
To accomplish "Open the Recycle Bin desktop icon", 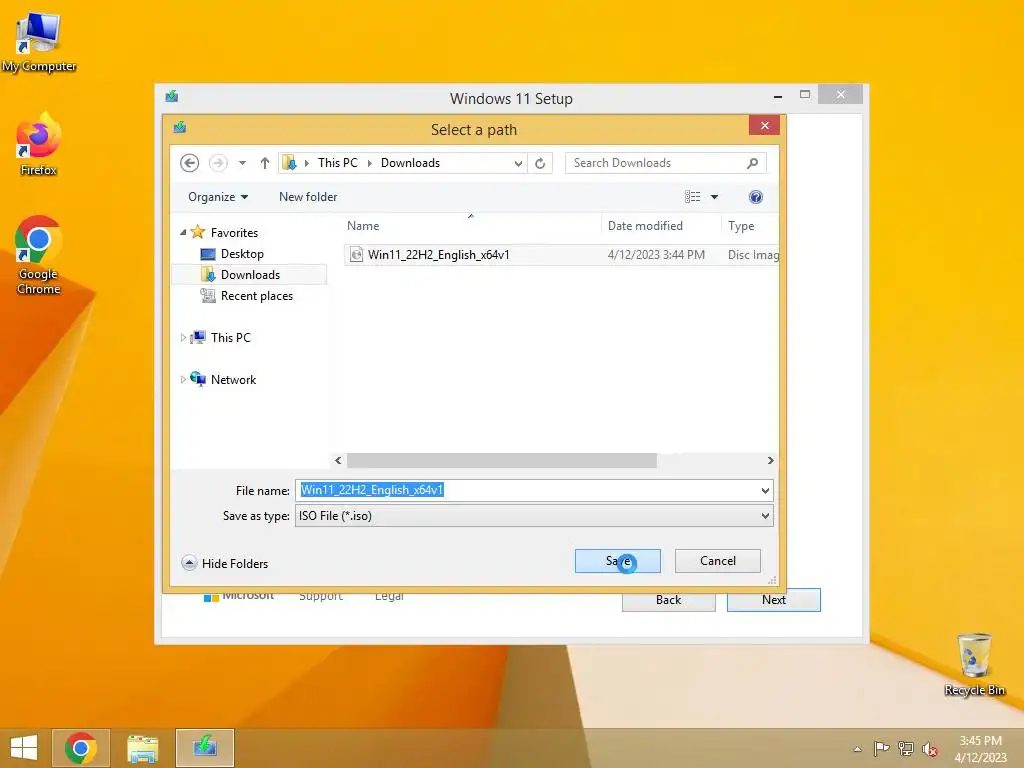I will point(974,664).
